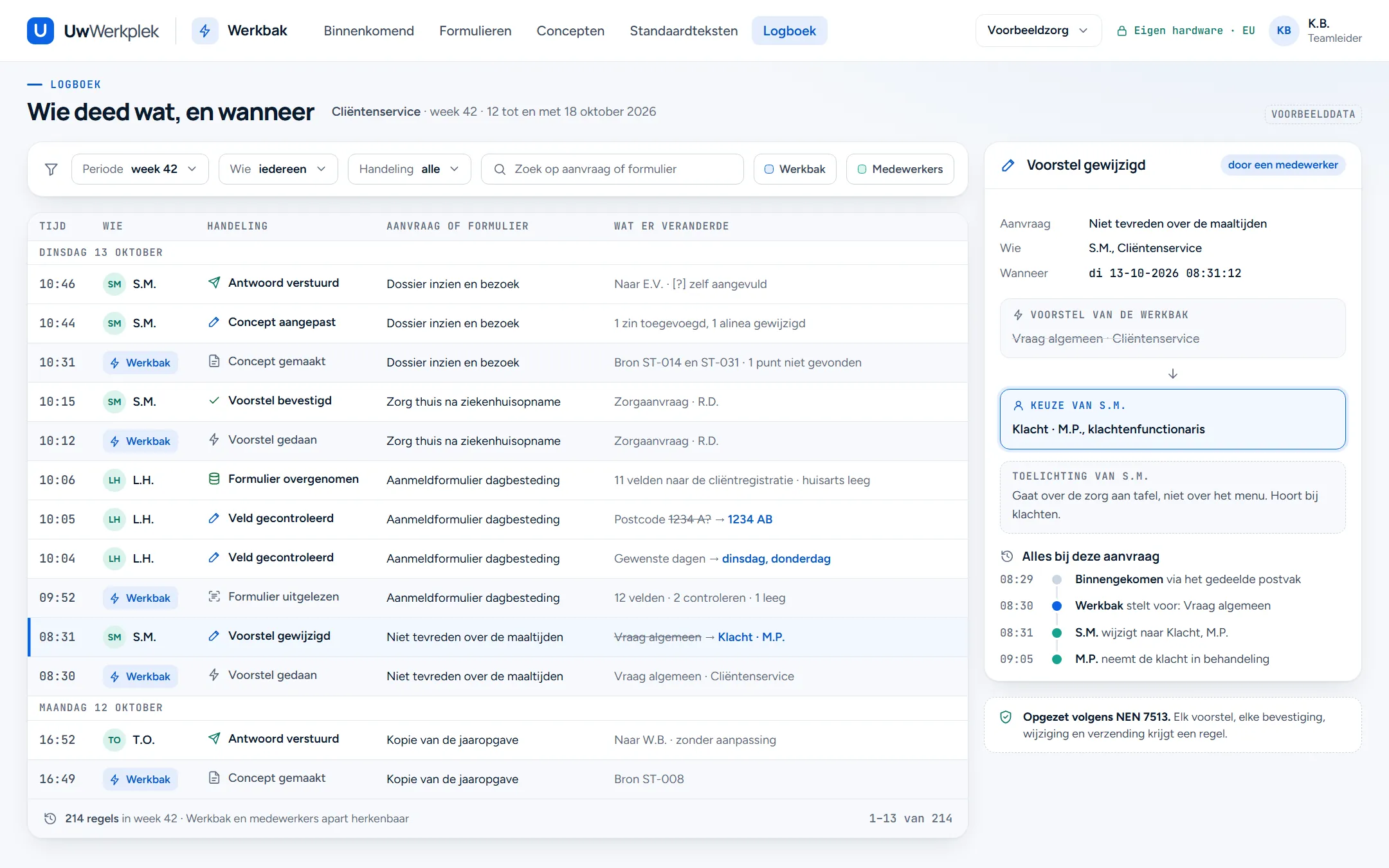This screenshot has width=1389, height=868.
Task: Switch to the Concepten tab
Action: pyautogui.click(x=570, y=31)
